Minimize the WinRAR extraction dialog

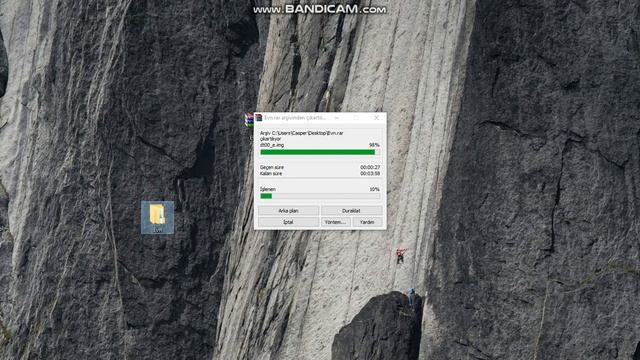pyautogui.click(x=336, y=118)
